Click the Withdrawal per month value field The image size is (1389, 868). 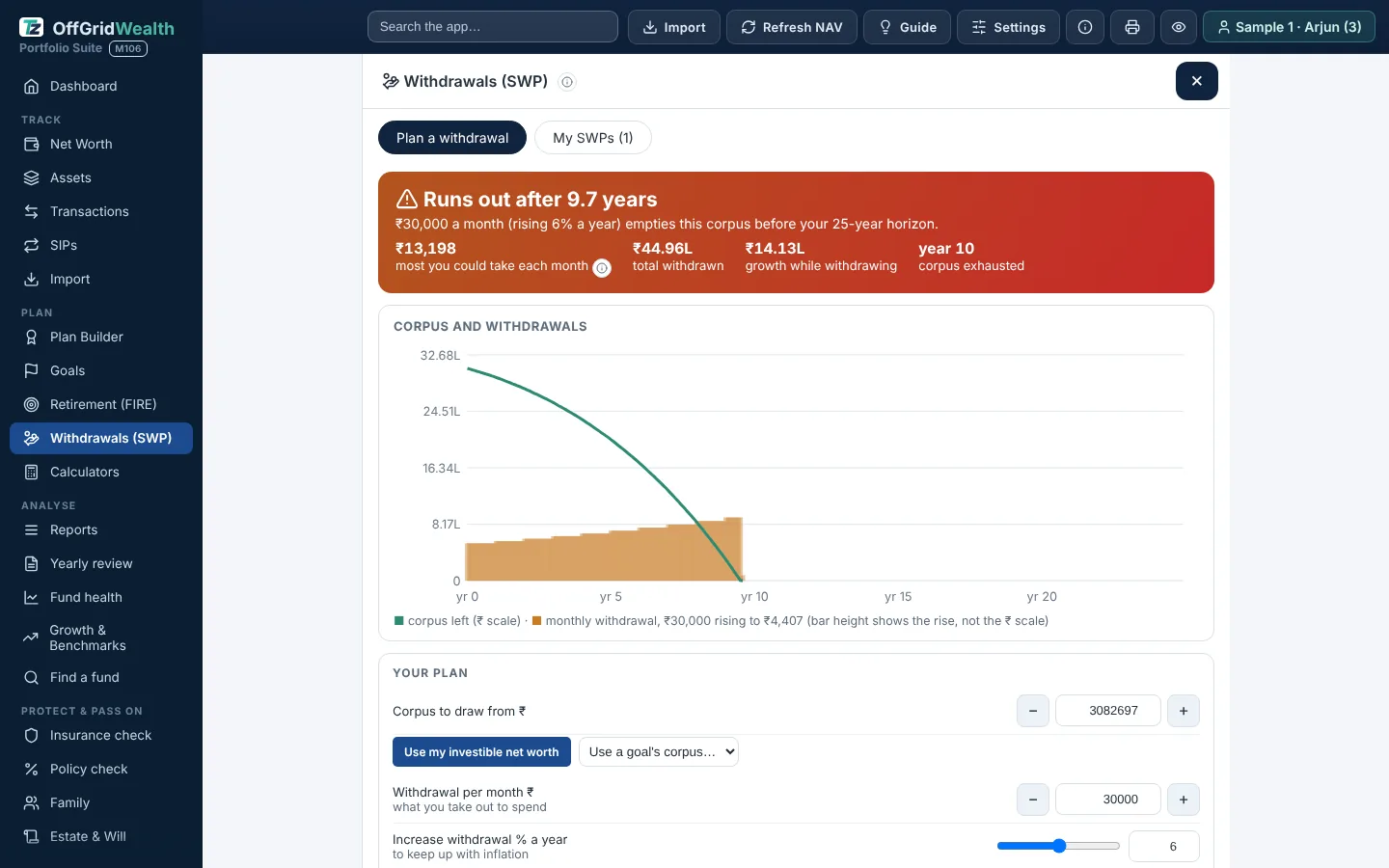click(x=1108, y=800)
